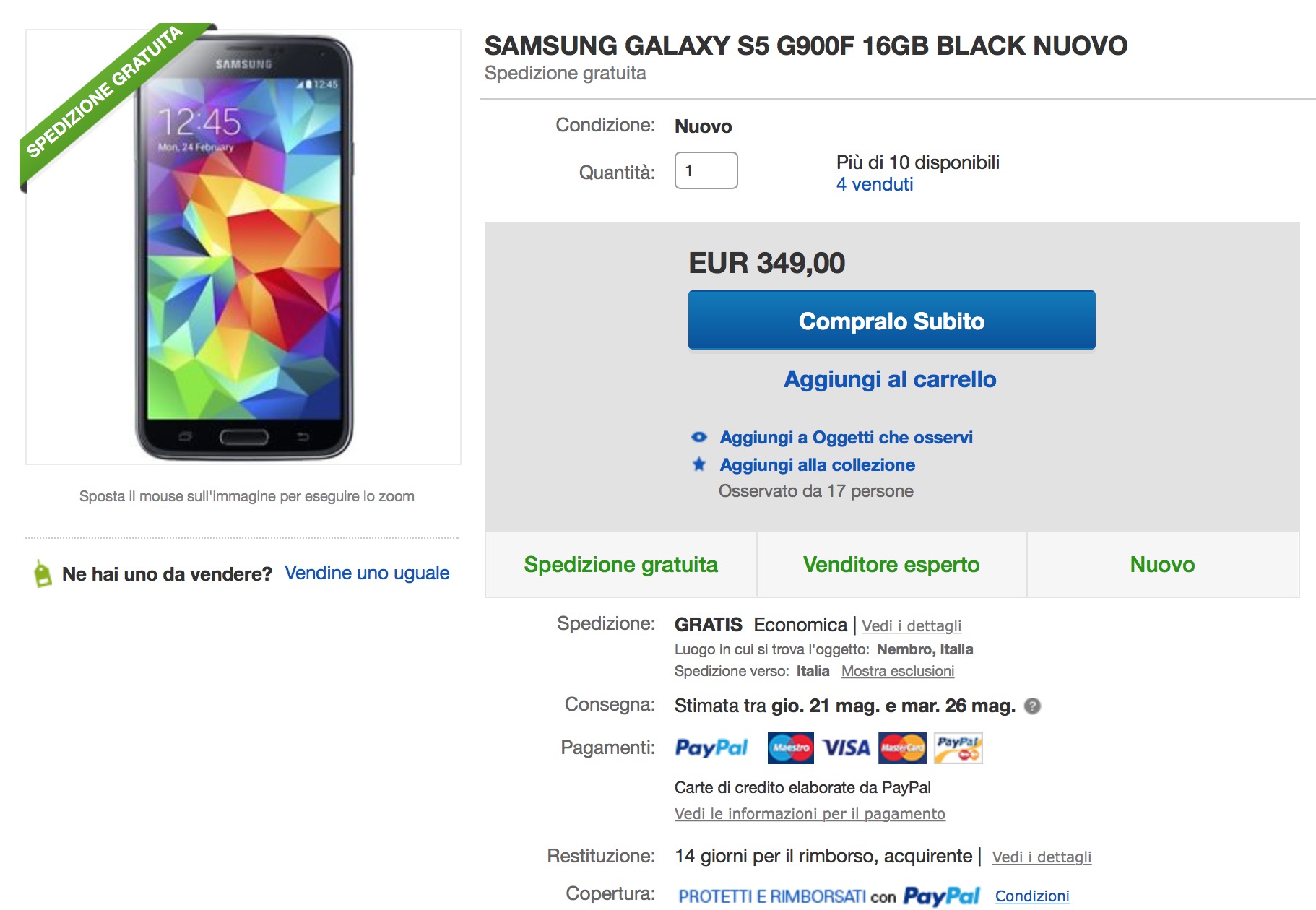Click the delivery estimate help question mark icon
Image resolution: width=1316 pixels, height=910 pixels.
tap(1033, 706)
